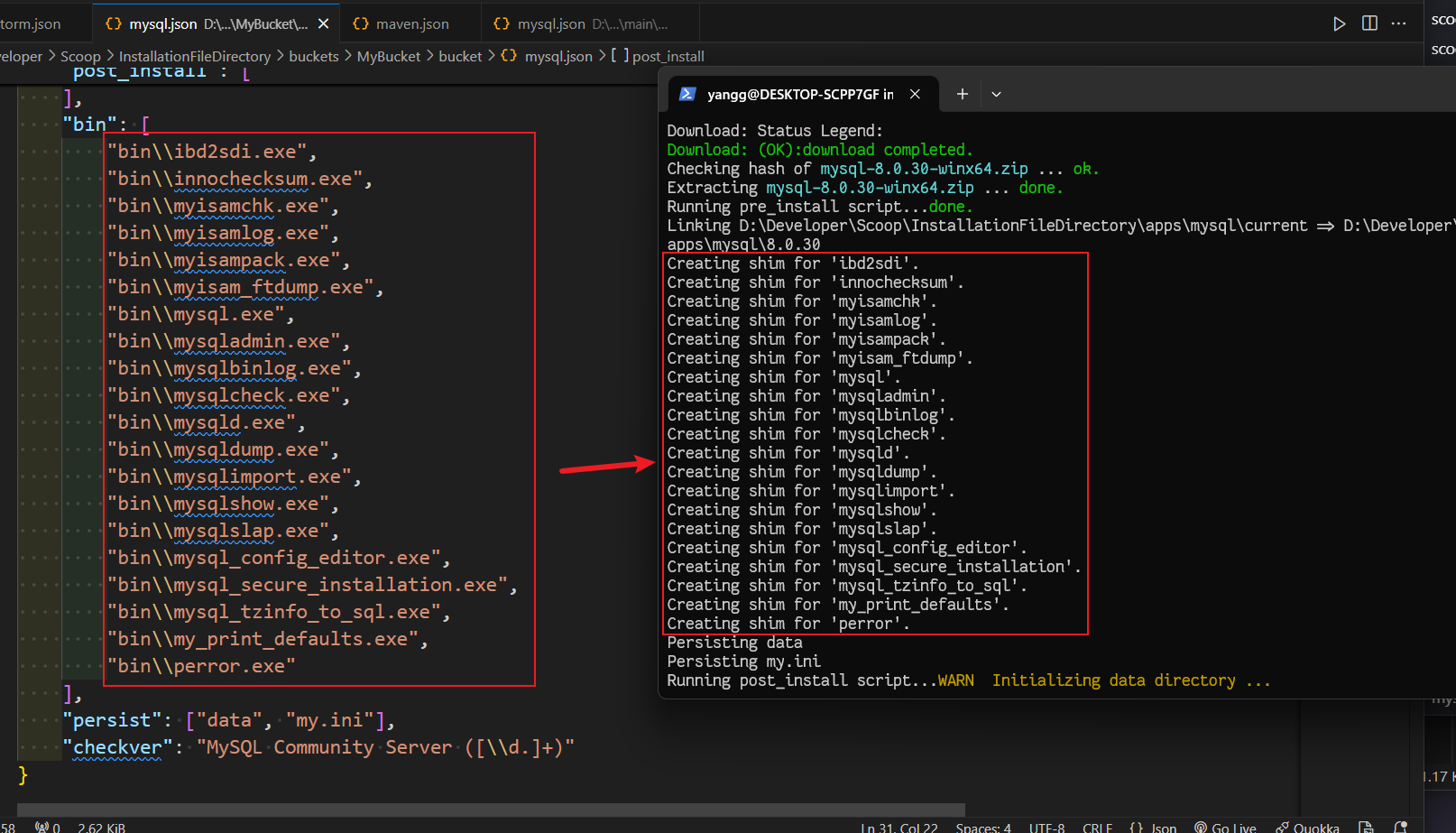Screen dimensions: 1456x833
Task: Click the "bin" key in the editor
Action: point(90,125)
